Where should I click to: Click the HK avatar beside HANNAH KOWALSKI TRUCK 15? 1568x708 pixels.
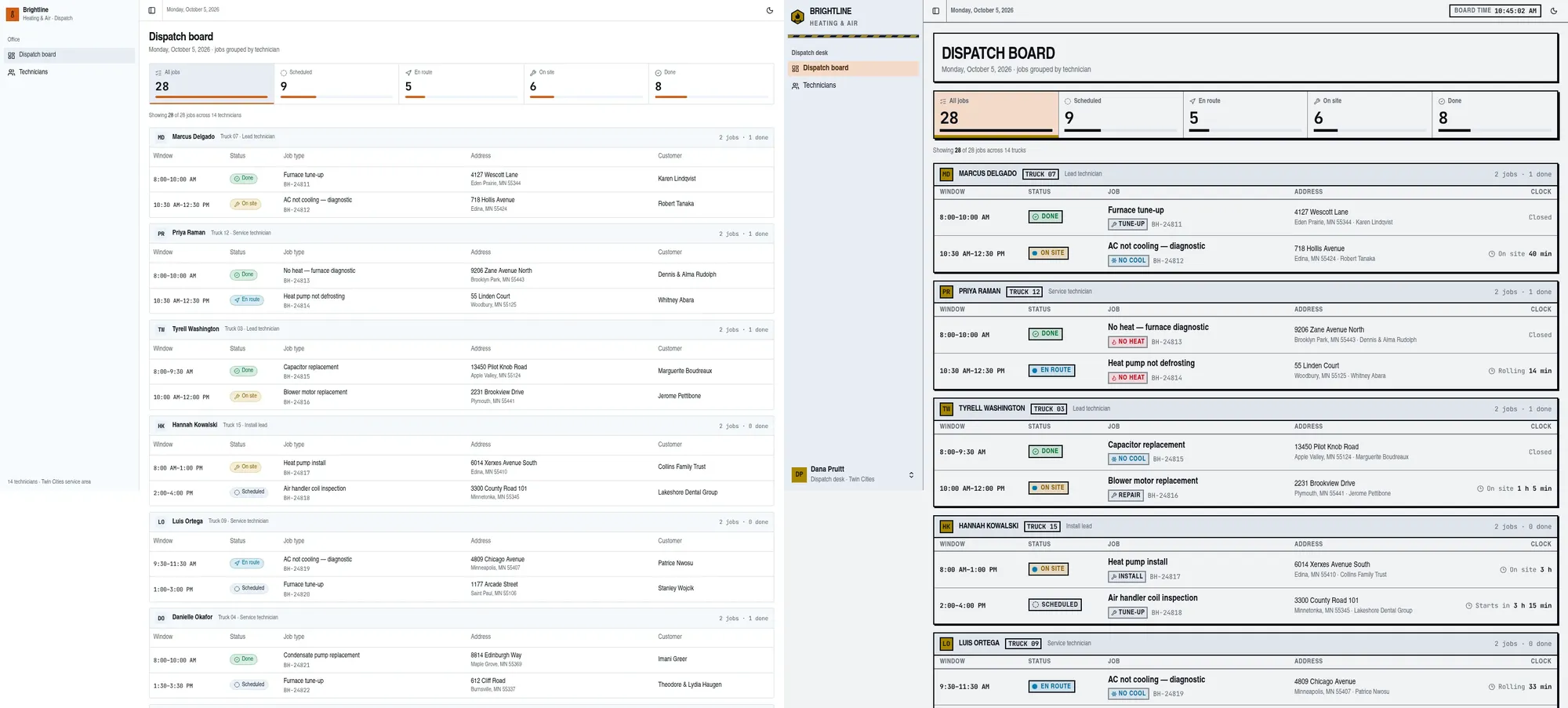click(x=946, y=527)
